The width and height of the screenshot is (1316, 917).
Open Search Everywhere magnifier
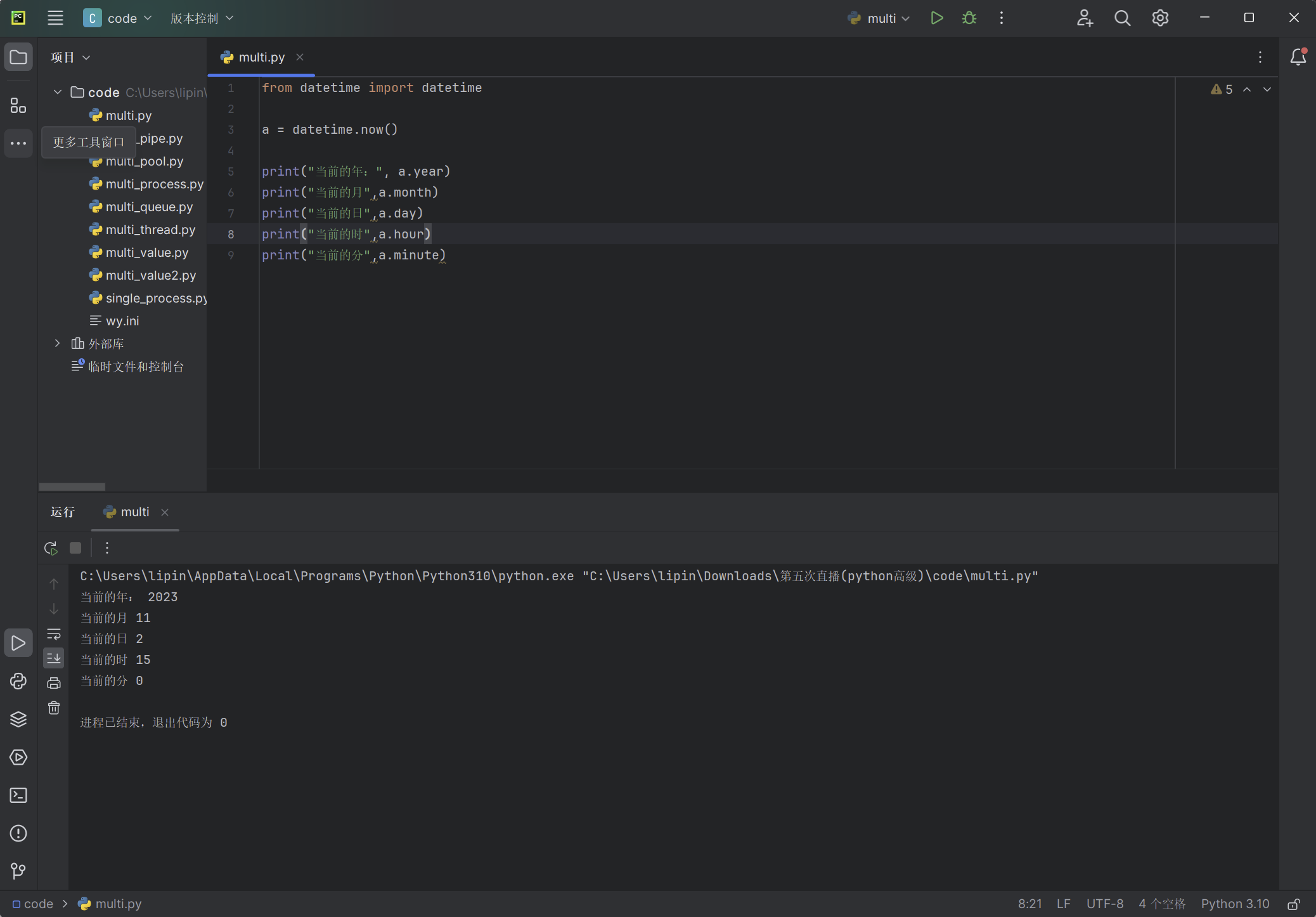click(1122, 18)
